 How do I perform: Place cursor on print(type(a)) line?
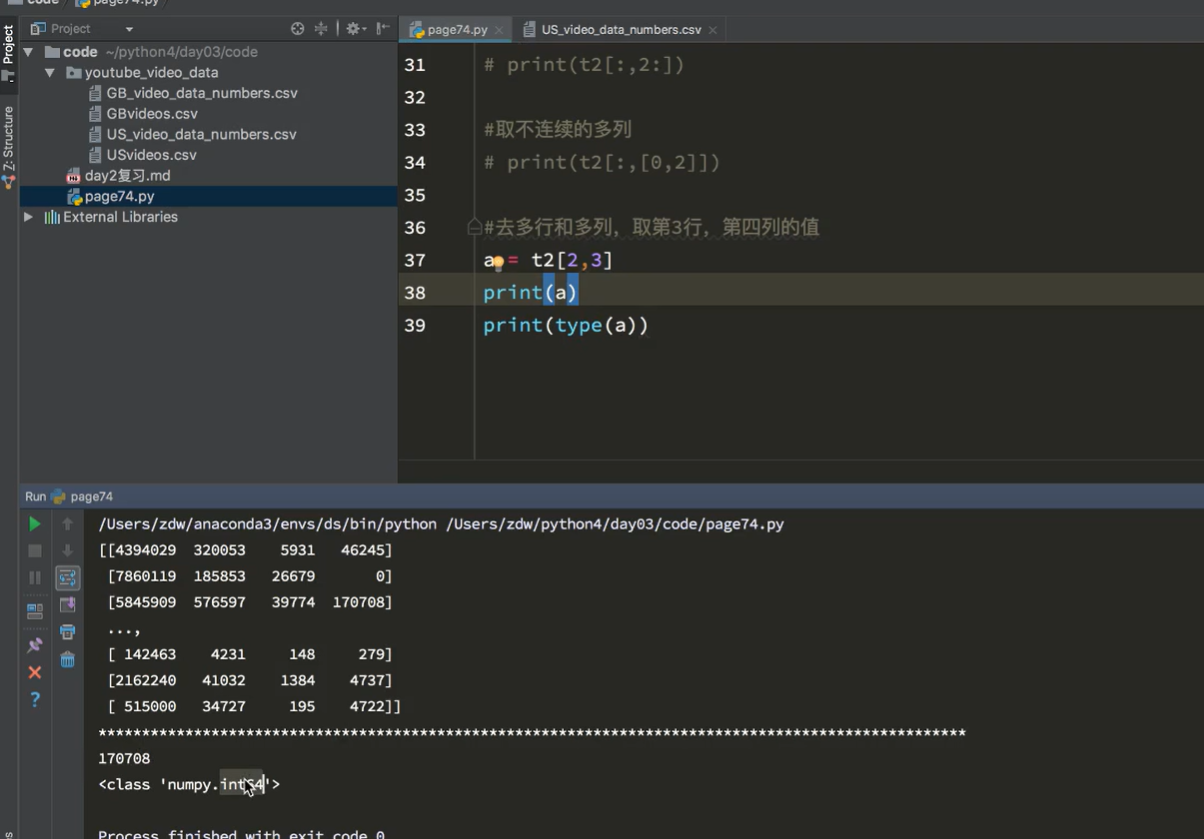pyautogui.click(x=566, y=325)
